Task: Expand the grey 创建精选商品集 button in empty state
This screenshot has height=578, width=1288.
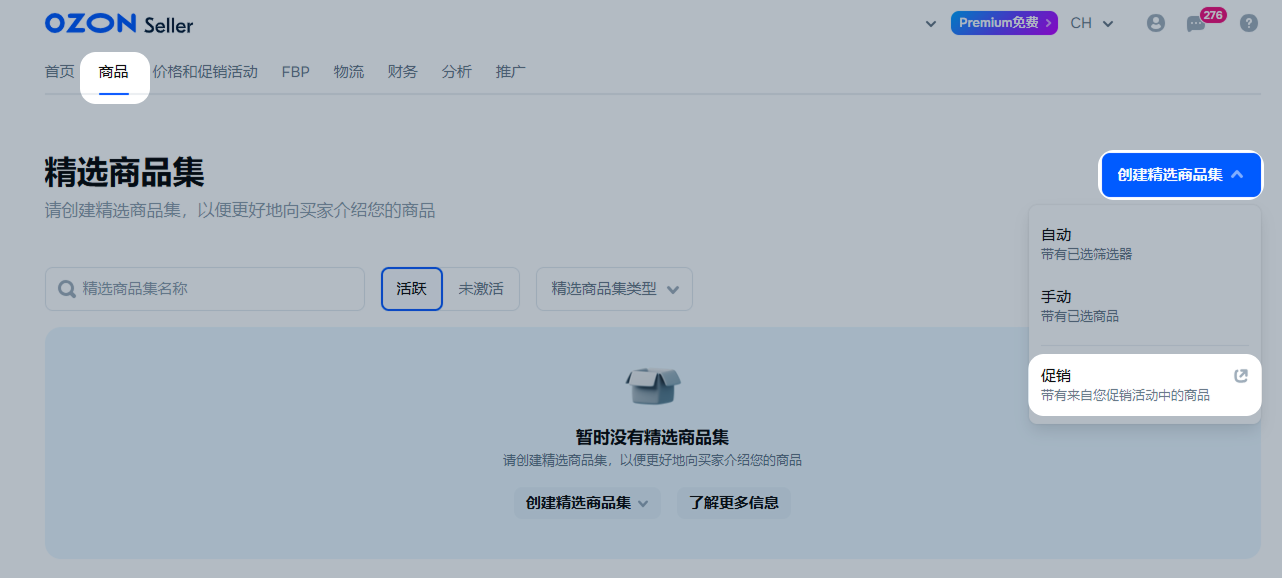Action: click(x=588, y=503)
